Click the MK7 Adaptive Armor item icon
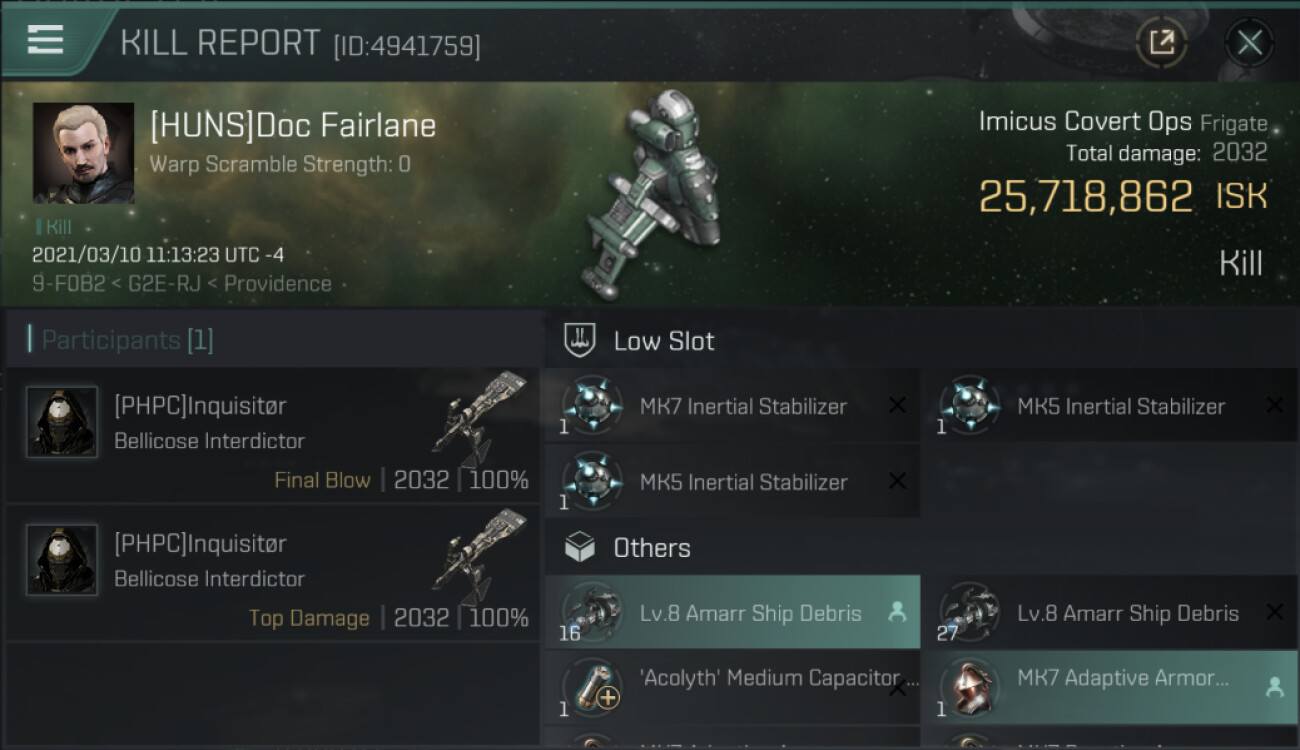Image resolution: width=1300 pixels, height=750 pixels. pyautogui.click(x=970, y=687)
